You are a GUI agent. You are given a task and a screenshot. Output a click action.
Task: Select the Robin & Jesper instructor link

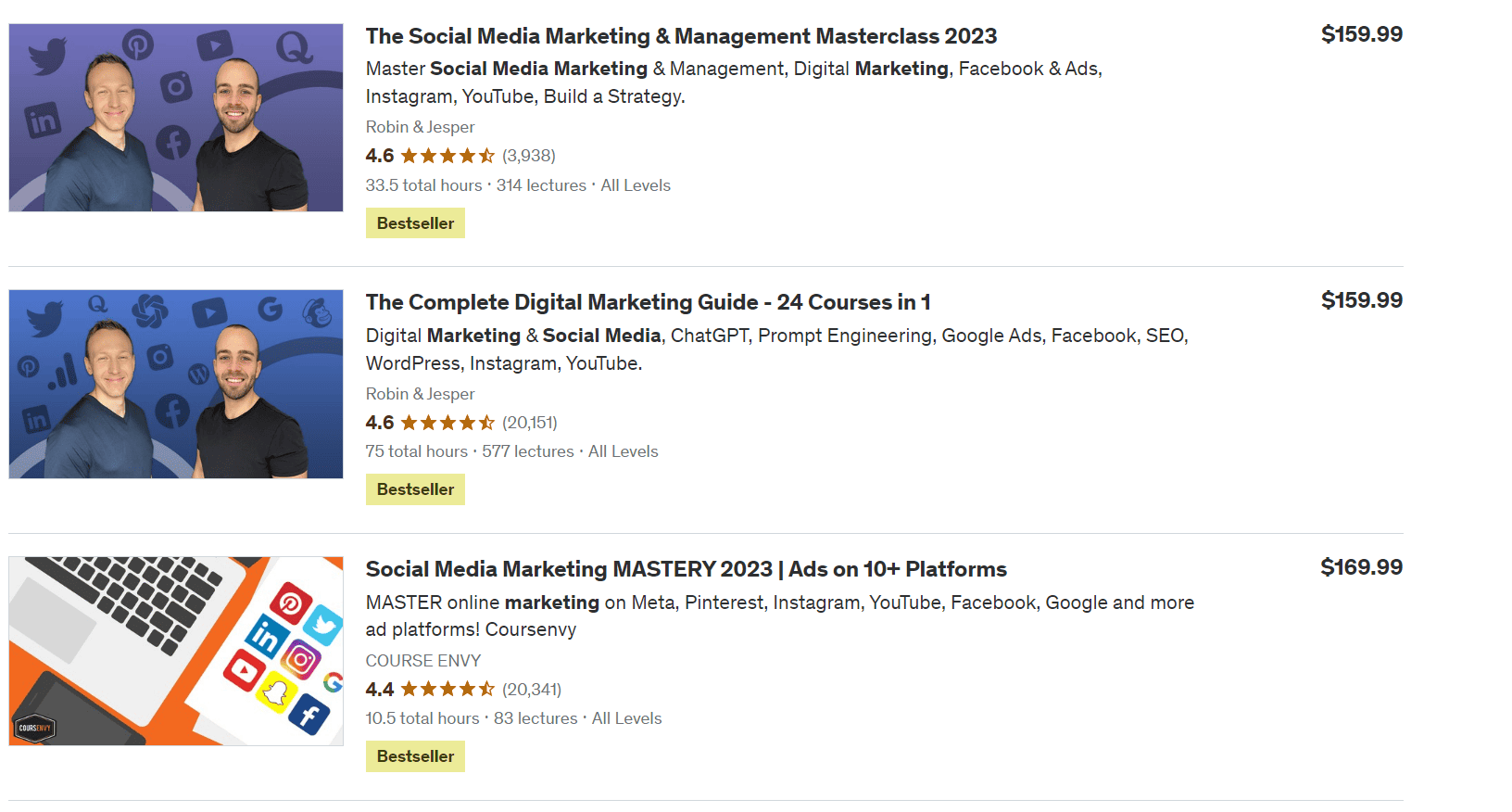tap(420, 126)
